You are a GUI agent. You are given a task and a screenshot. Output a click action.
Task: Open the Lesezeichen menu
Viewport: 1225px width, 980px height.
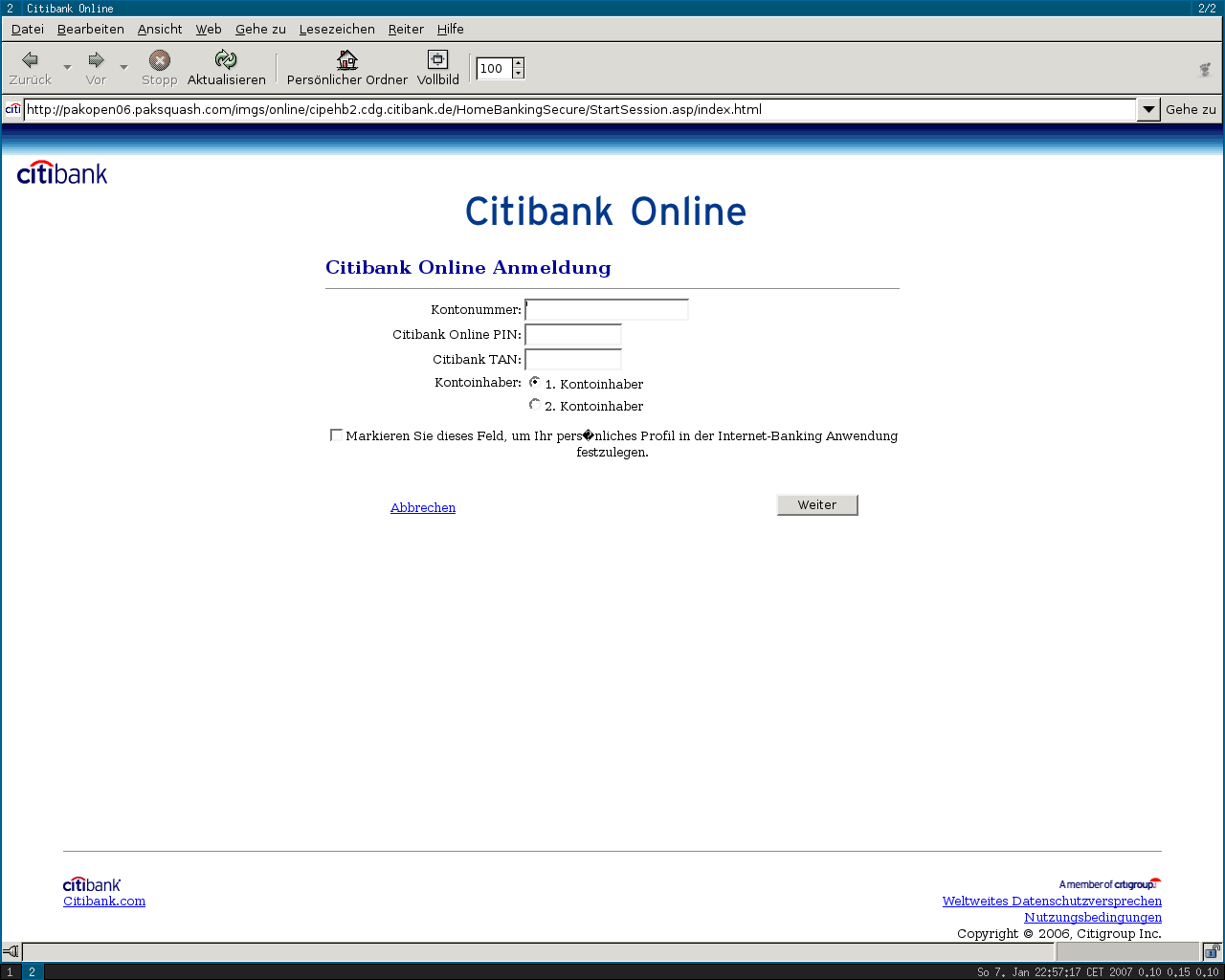pos(337,29)
